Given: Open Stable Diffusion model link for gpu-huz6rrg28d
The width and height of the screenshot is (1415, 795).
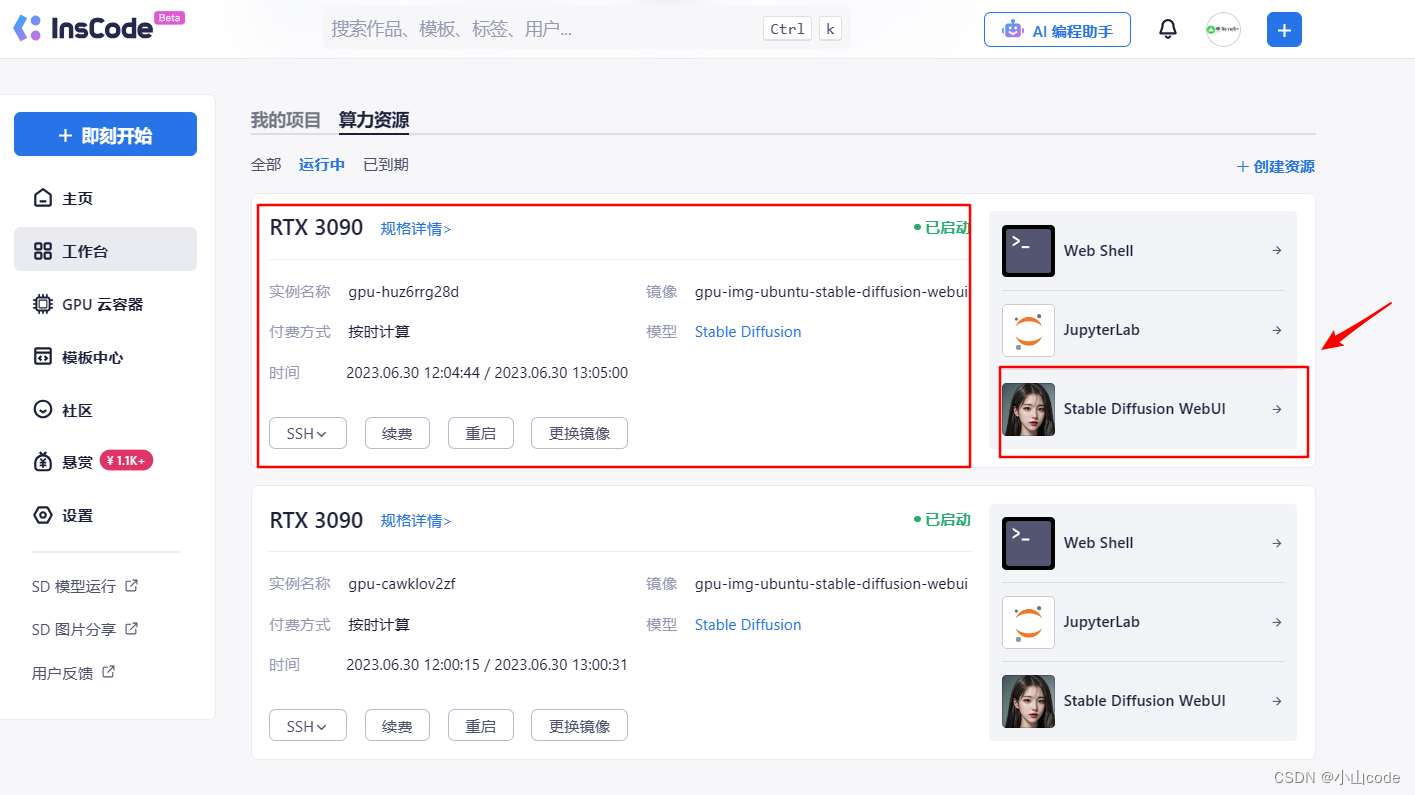Looking at the screenshot, I should click(748, 332).
